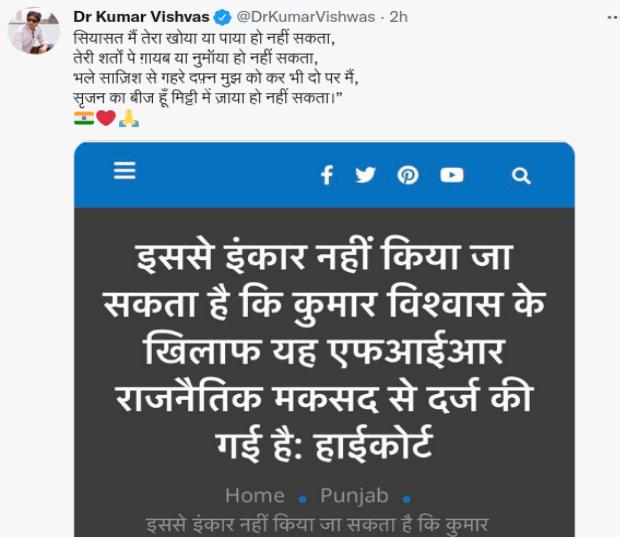620x538 pixels.
Task: Go to the Home breadcrumb
Action: point(255,496)
